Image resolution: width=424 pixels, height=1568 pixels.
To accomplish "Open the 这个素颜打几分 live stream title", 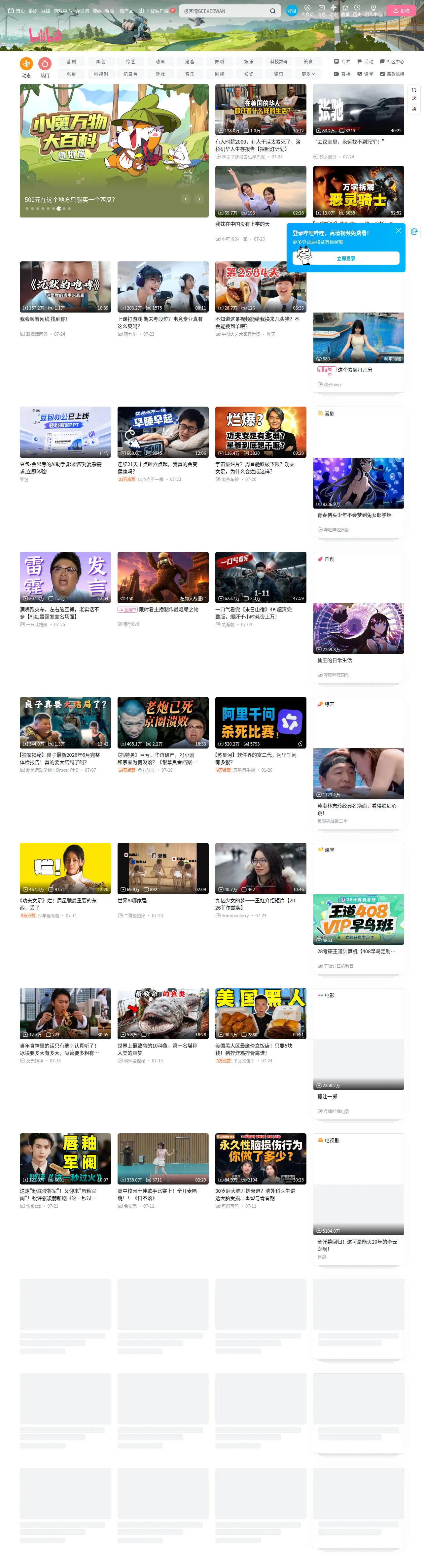I will click(x=355, y=370).
